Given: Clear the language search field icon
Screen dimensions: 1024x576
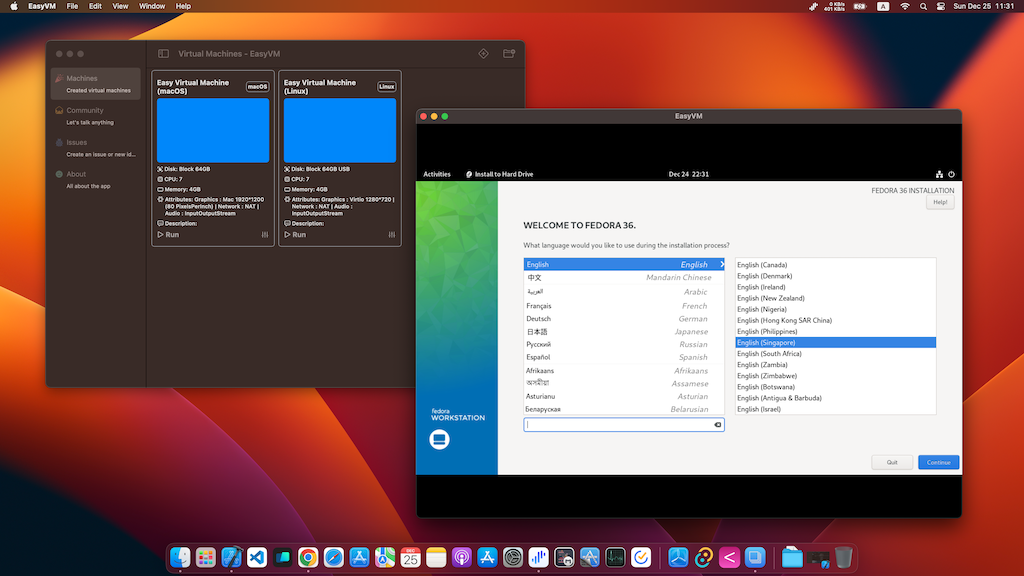Looking at the screenshot, I should tap(717, 424).
